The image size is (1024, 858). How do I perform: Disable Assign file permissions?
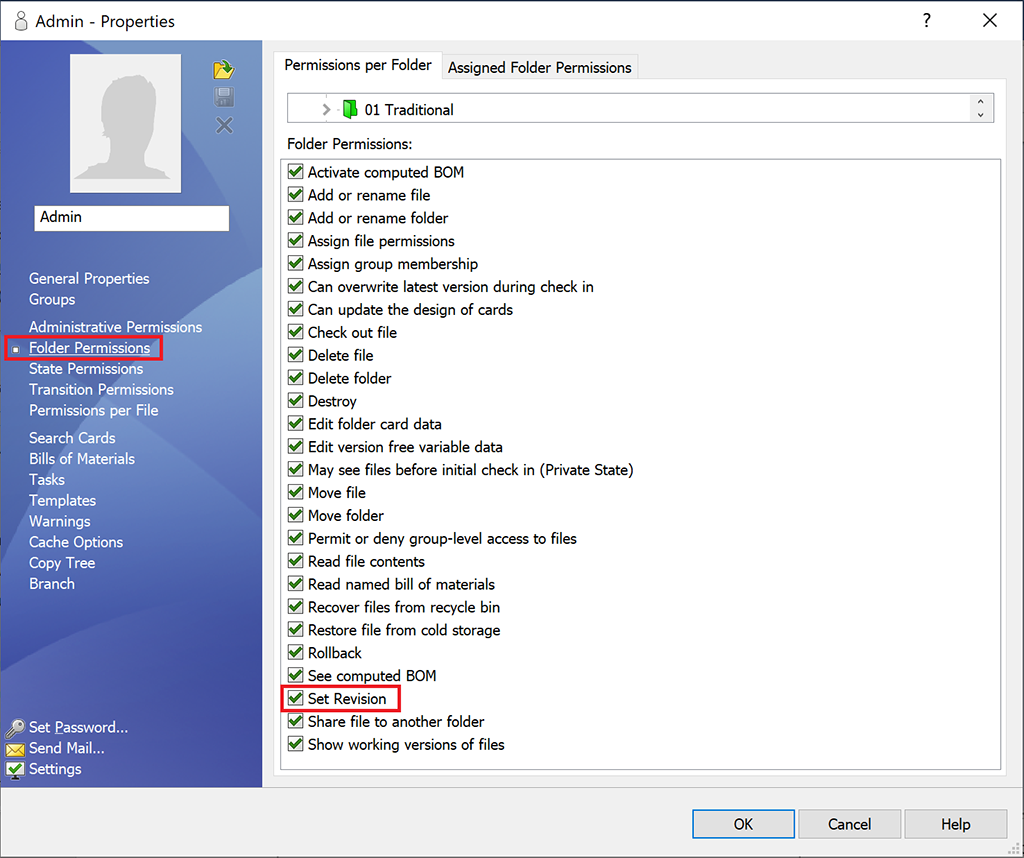(x=295, y=240)
